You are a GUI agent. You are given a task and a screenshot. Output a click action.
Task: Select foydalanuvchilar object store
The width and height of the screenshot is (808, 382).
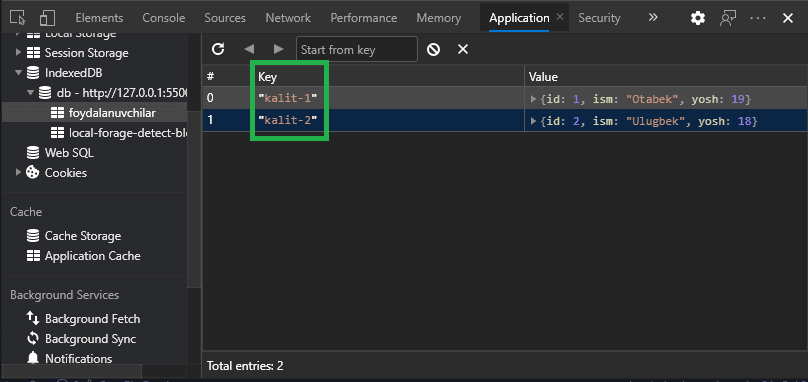(x=112, y=112)
